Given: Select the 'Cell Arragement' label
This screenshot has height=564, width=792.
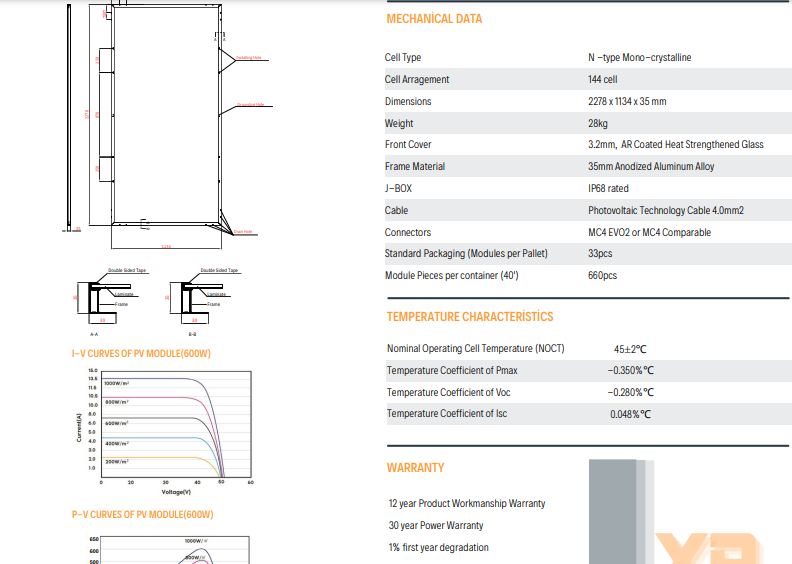Looking at the screenshot, I should pos(417,79).
